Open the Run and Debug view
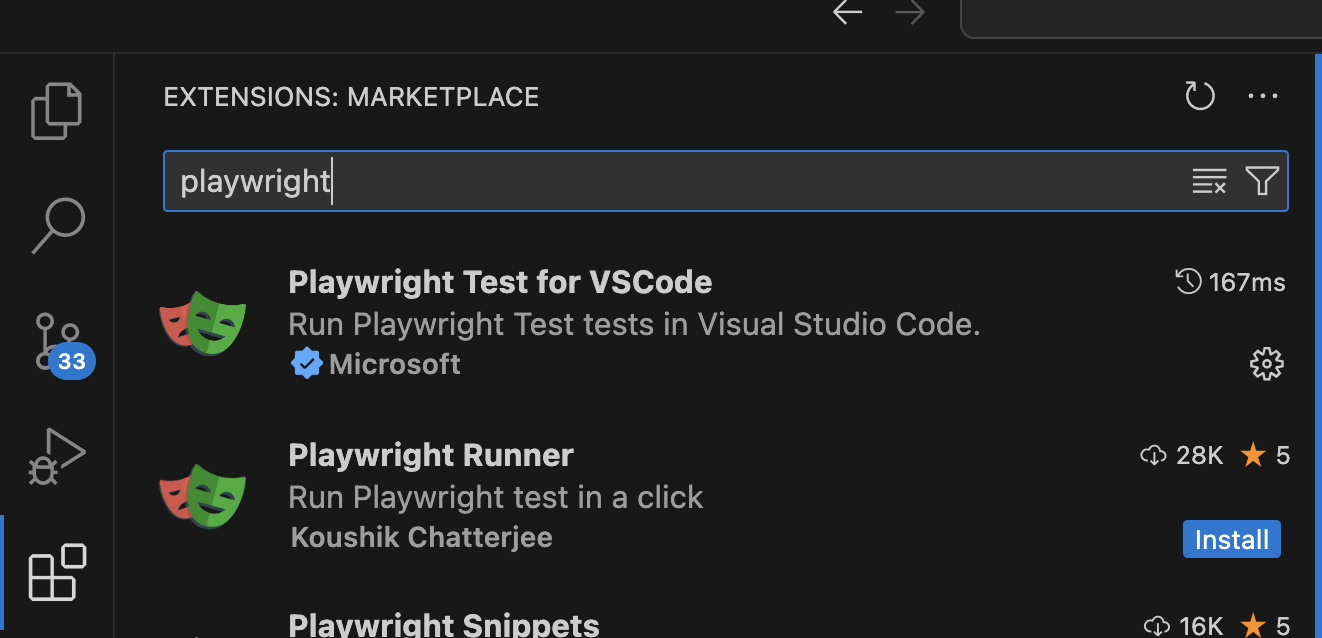This screenshot has height=638, width=1322. pos(56,456)
